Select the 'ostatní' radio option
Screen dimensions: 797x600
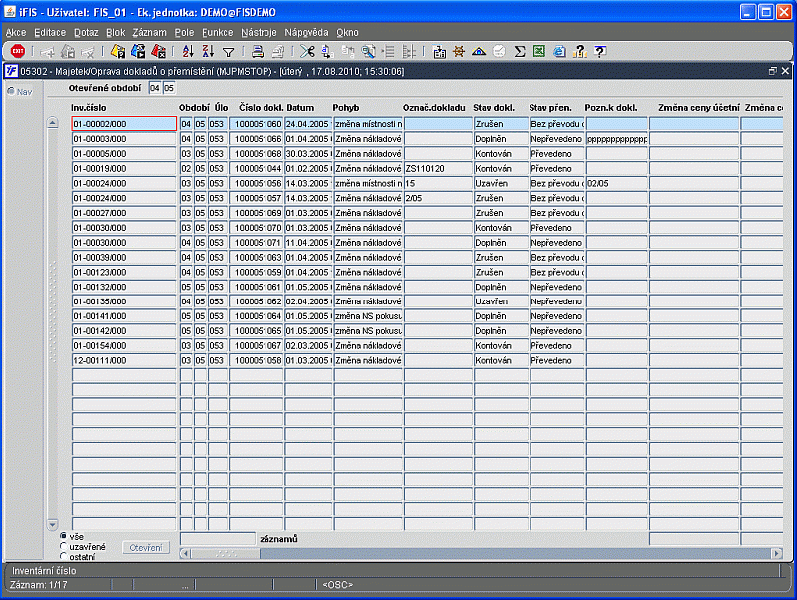[x=64, y=557]
